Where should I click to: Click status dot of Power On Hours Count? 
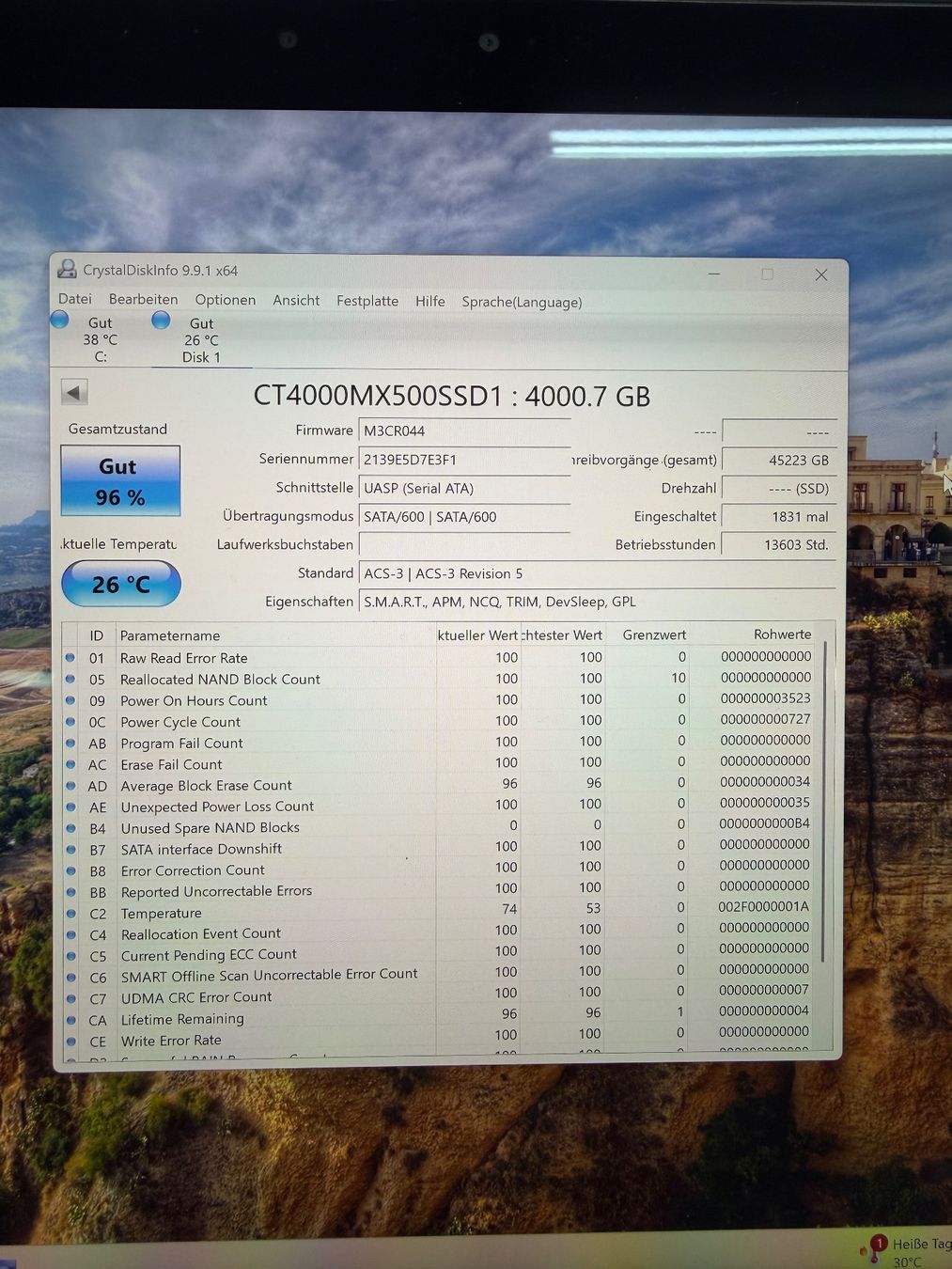point(70,700)
